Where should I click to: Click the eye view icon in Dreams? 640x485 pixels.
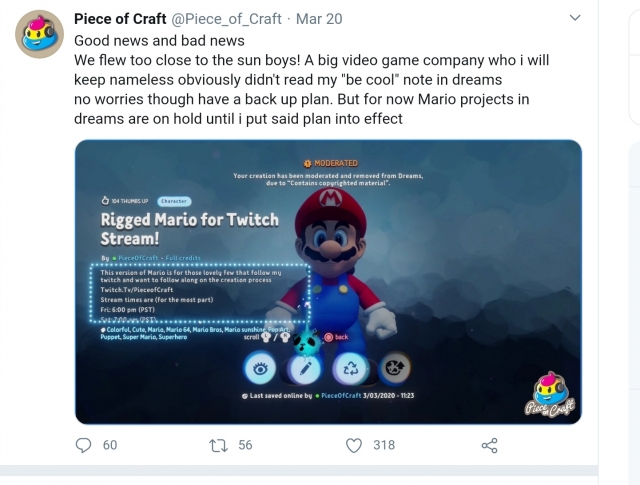(x=260, y=369)
